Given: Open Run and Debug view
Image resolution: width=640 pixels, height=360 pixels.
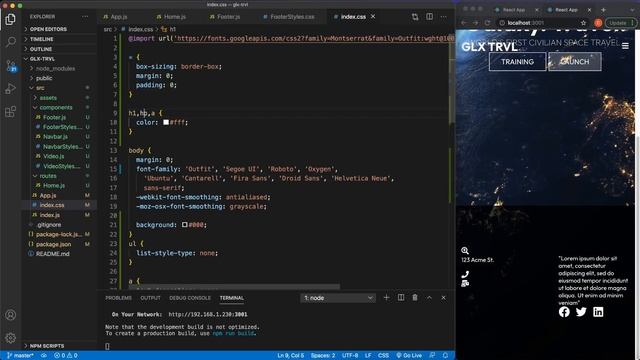Looking at the screenshot, I should click(11, 88).
